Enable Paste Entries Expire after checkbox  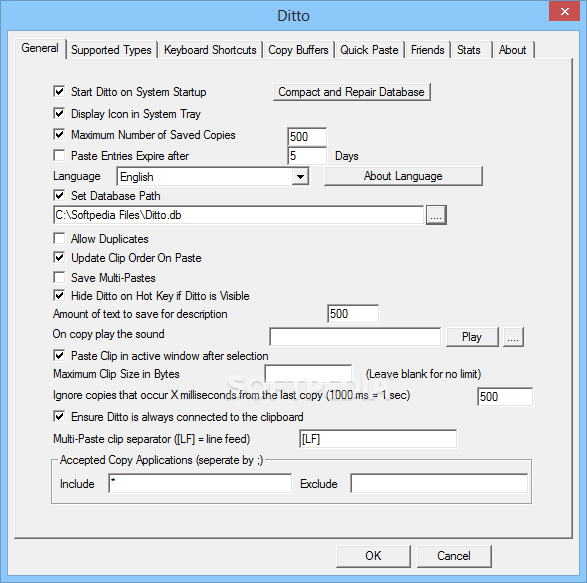59,155
